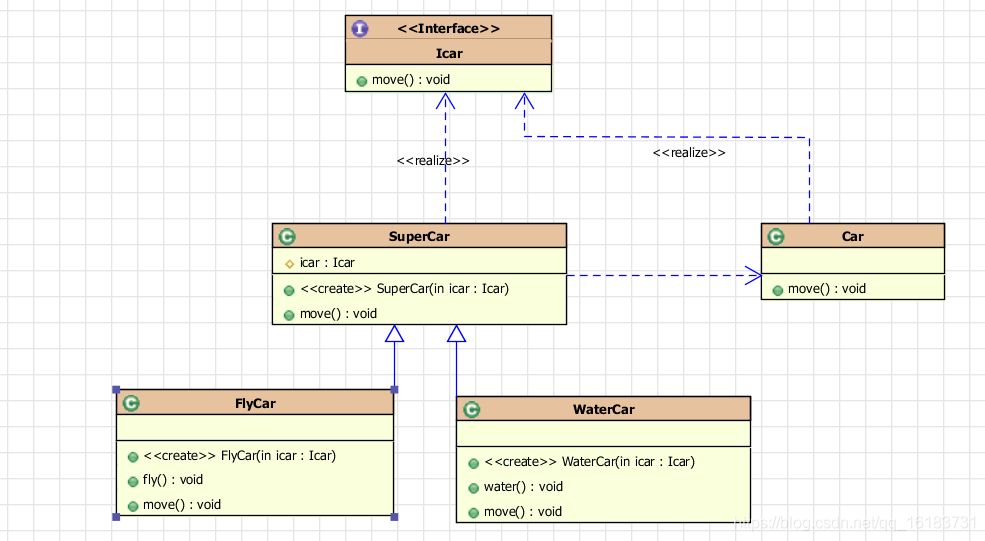Select the Car class icon
The image size is (985, 541).
776,236
